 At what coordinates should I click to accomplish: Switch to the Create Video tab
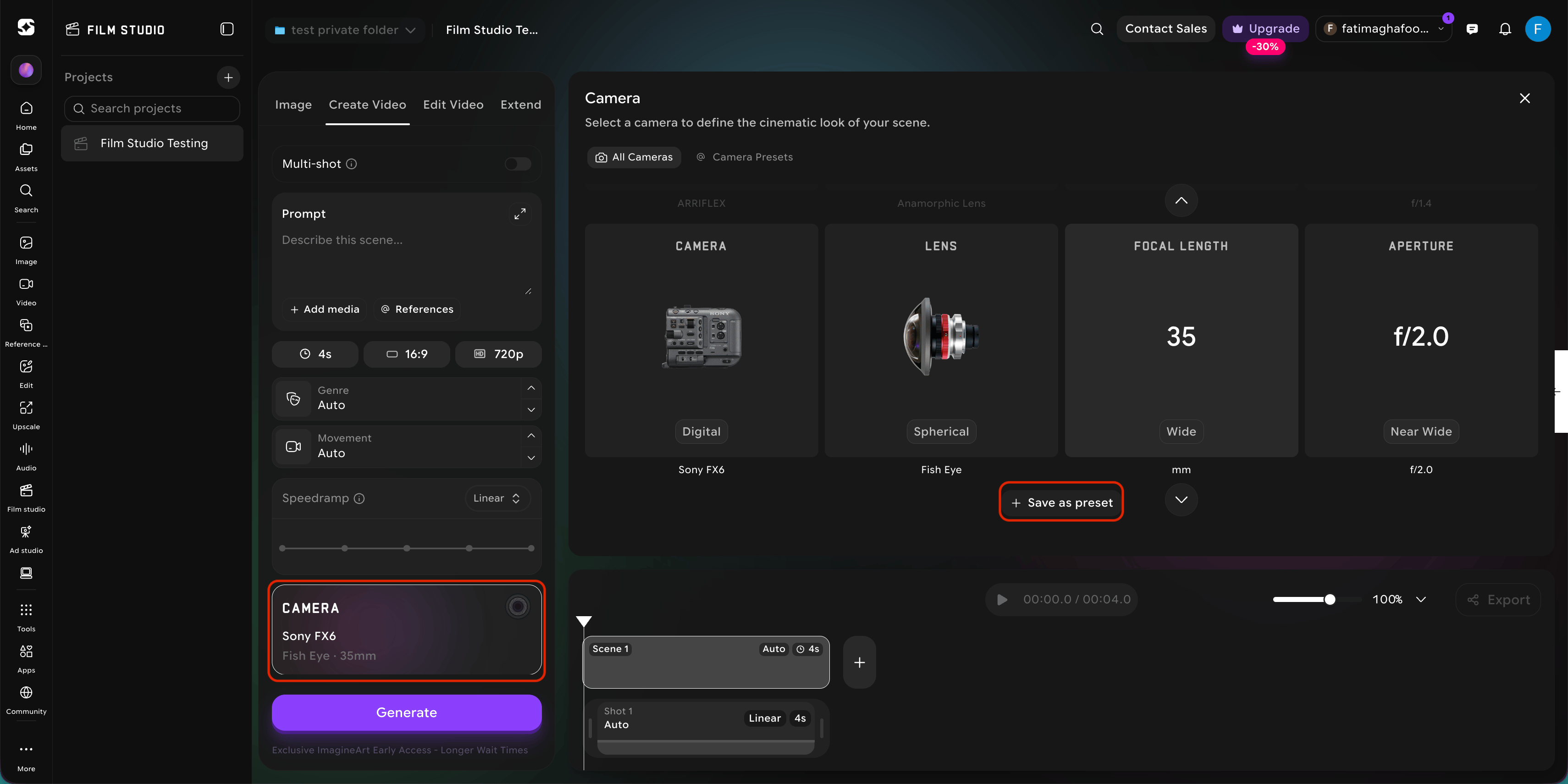click(368, 105)
